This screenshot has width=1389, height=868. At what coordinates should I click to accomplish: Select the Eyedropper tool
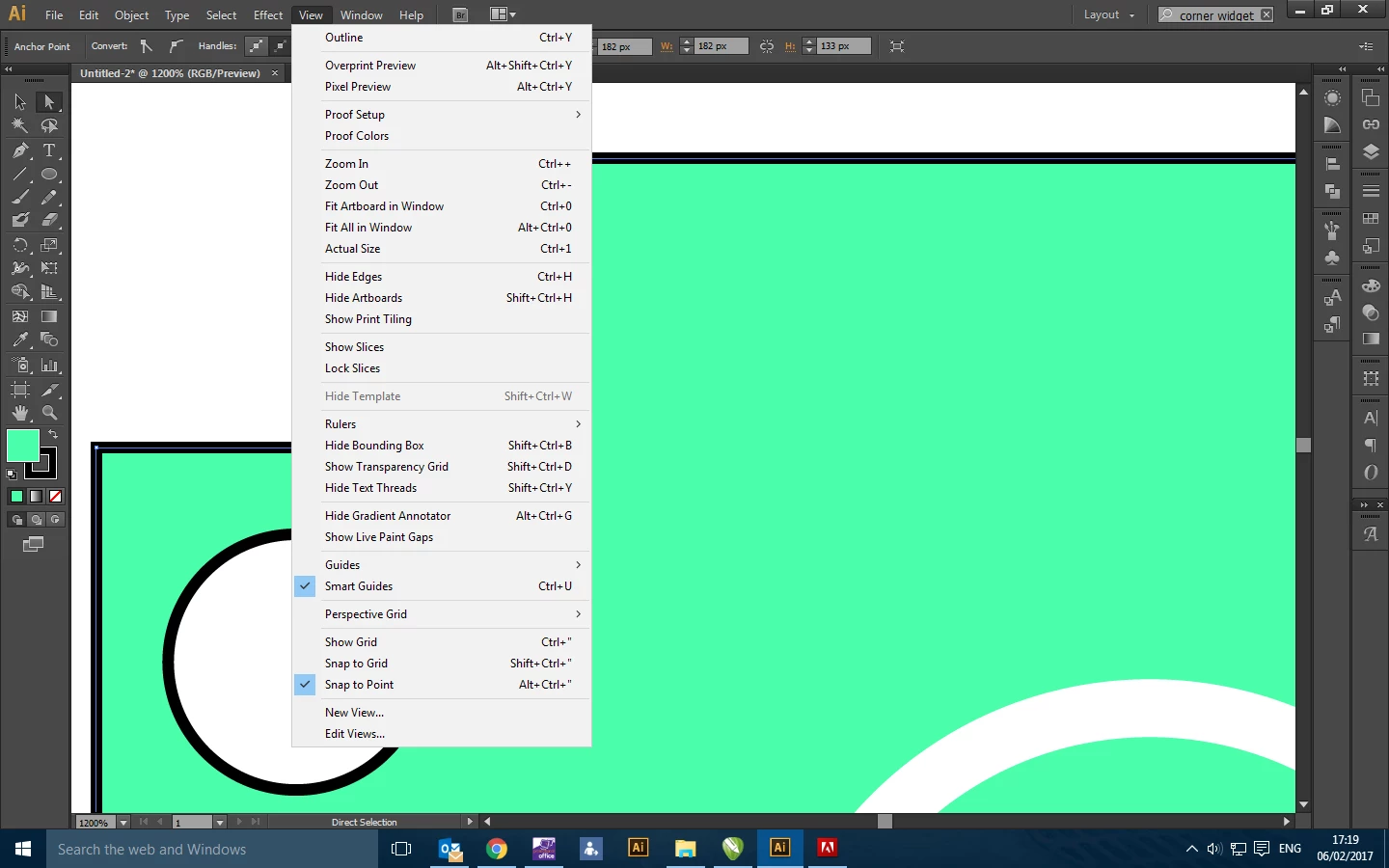tap(19, 339)
